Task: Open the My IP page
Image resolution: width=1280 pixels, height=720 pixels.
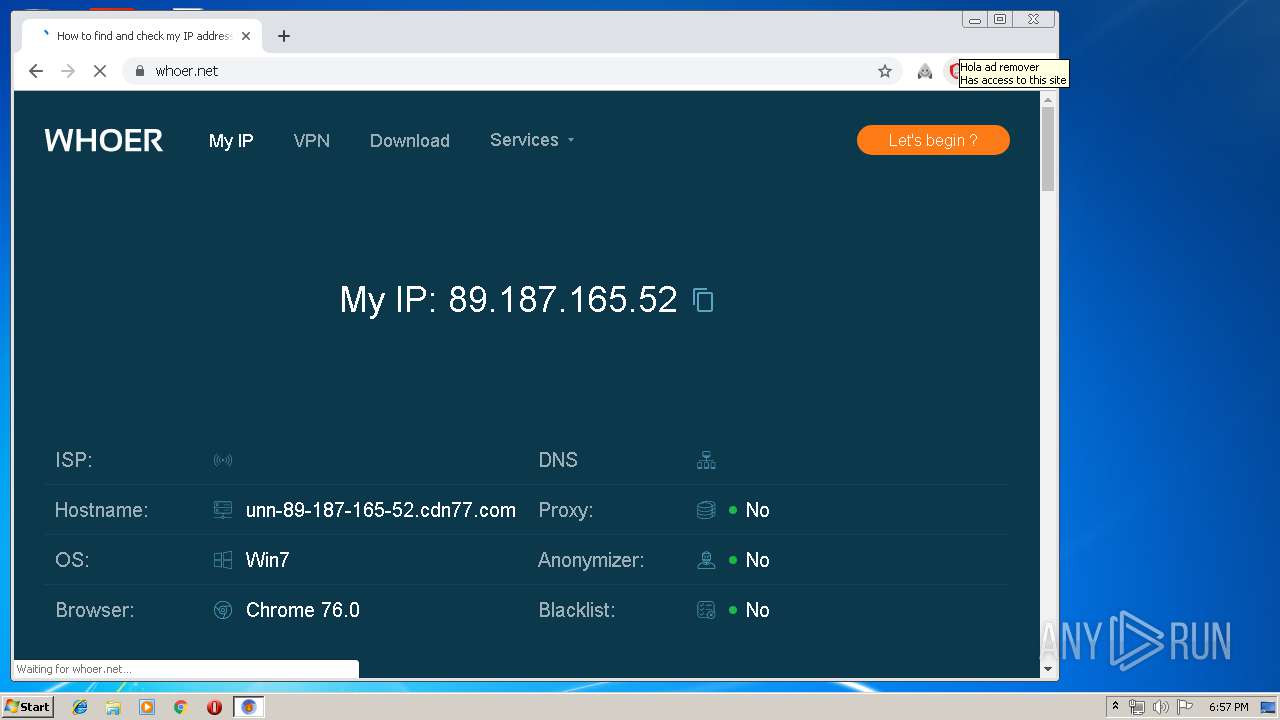Action: click(x=231, y=141)
